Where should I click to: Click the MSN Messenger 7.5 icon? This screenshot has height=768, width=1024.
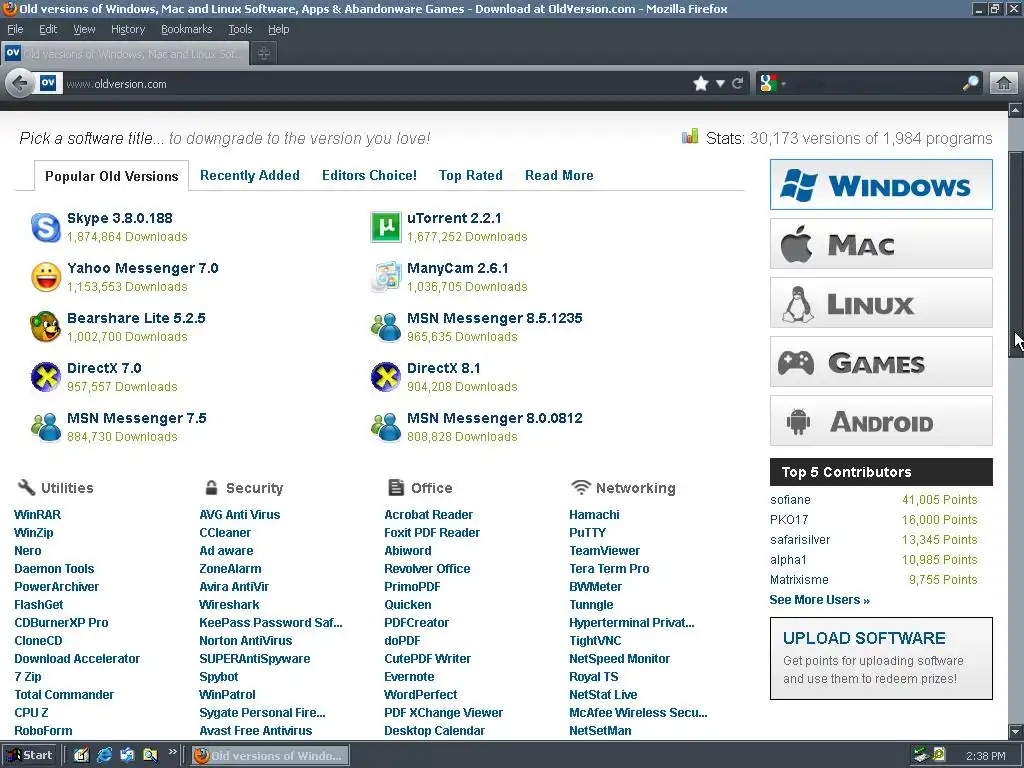[x=46, y=427]
